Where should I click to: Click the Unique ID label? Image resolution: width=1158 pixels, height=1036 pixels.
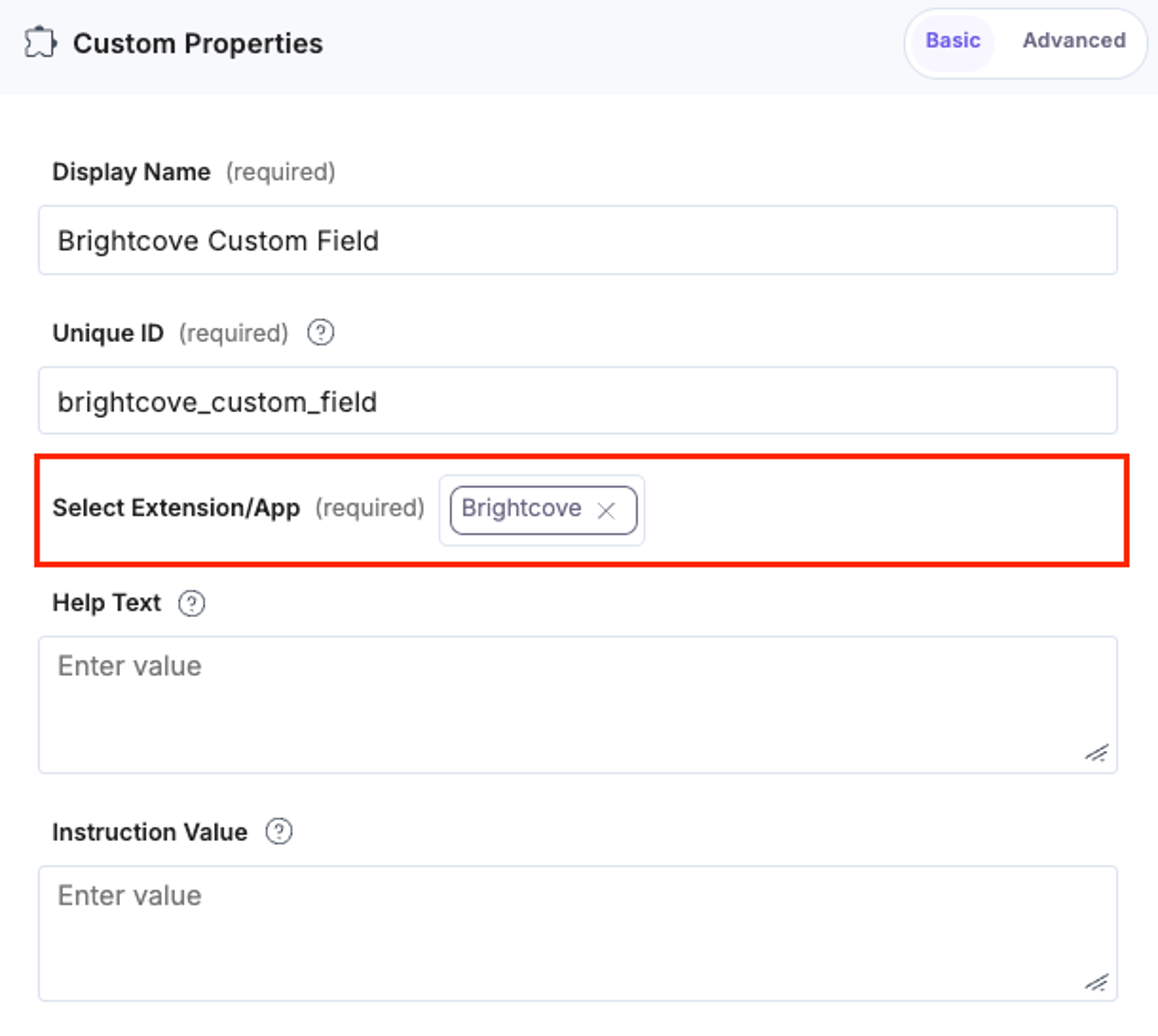tap(108, 333)
